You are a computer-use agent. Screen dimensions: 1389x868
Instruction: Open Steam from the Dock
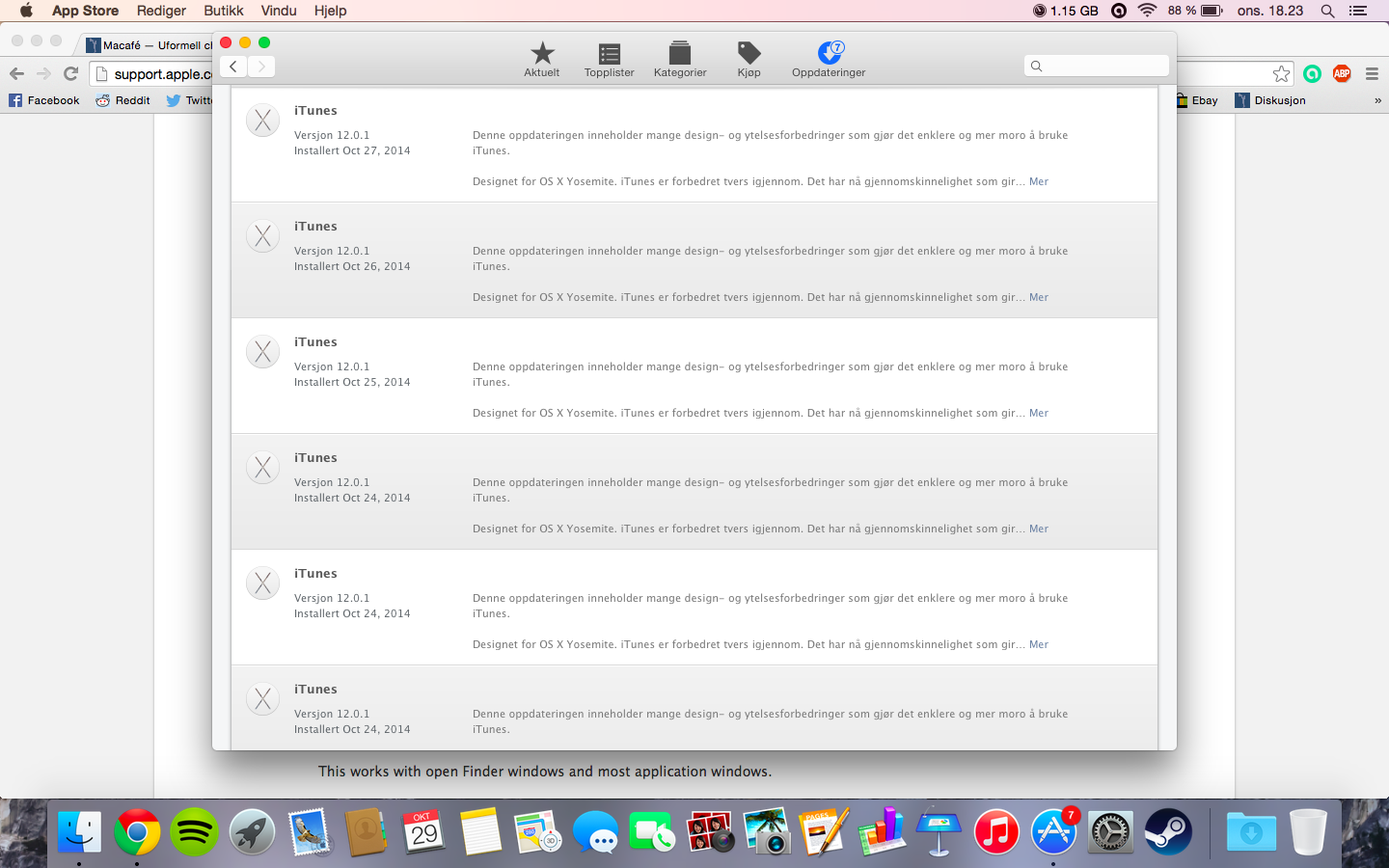pyautogui.click(x=1168, y=831)
